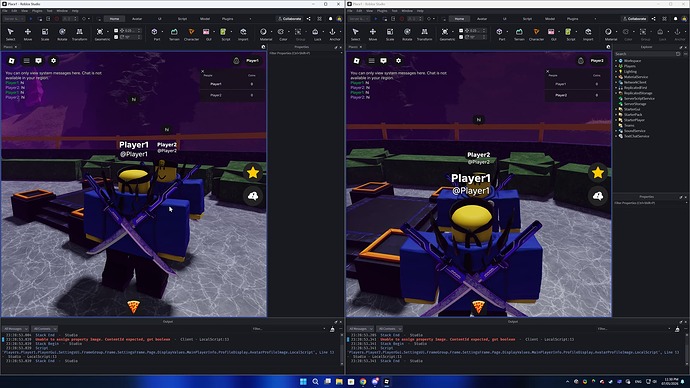
Task: Click the cloud icon button in right game view
Action: tap(598, 196)
